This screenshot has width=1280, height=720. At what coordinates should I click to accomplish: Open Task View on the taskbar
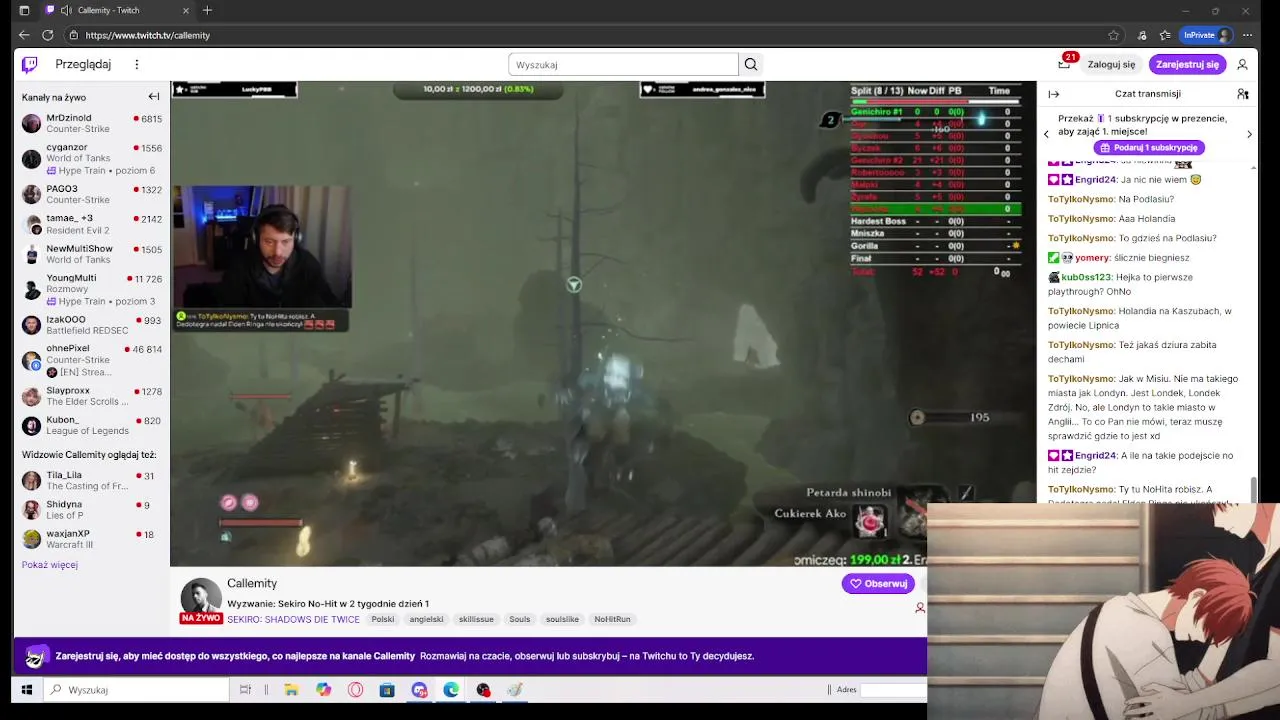coord(245,690)
